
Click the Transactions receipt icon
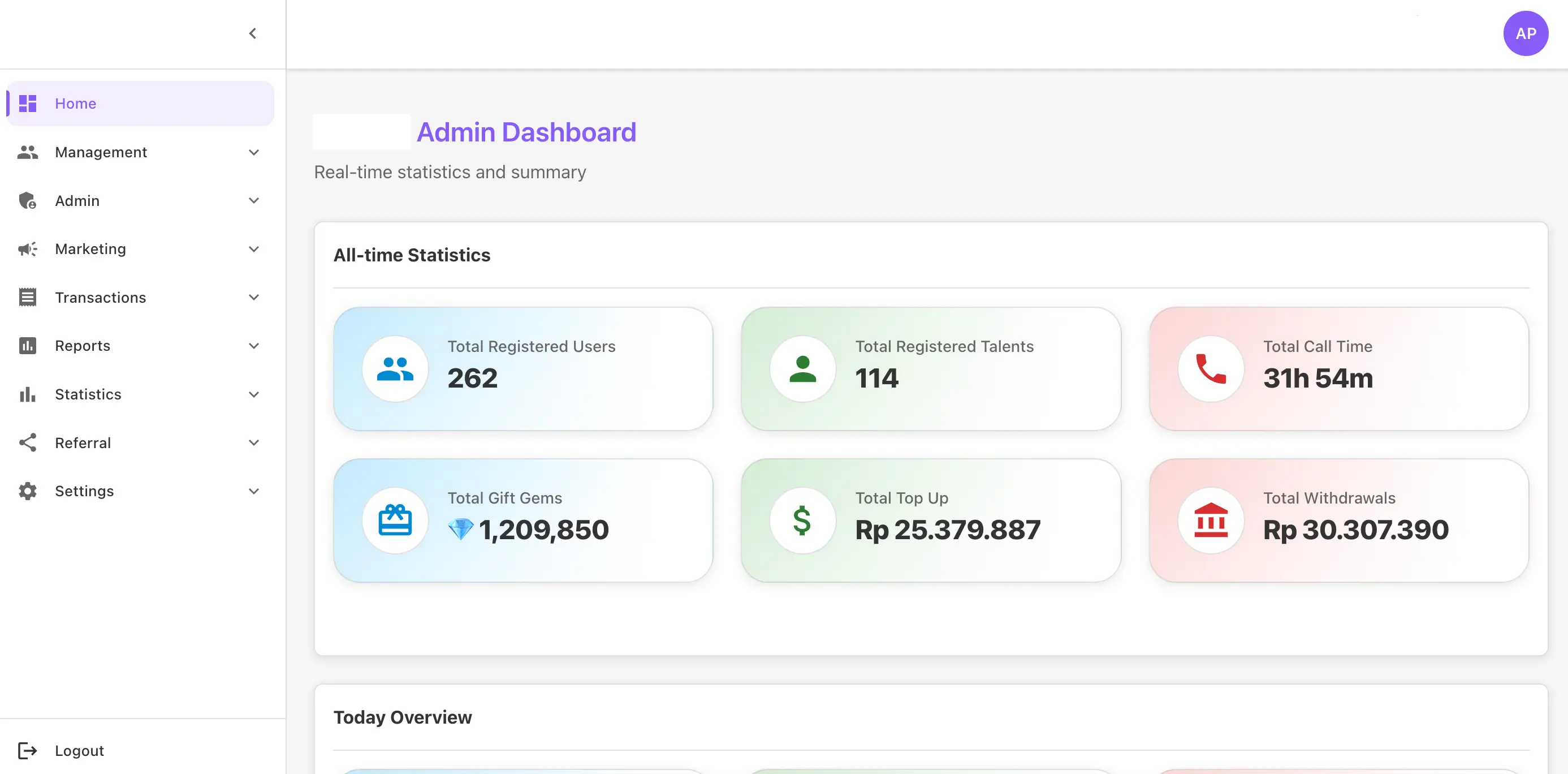click(27, 297)
